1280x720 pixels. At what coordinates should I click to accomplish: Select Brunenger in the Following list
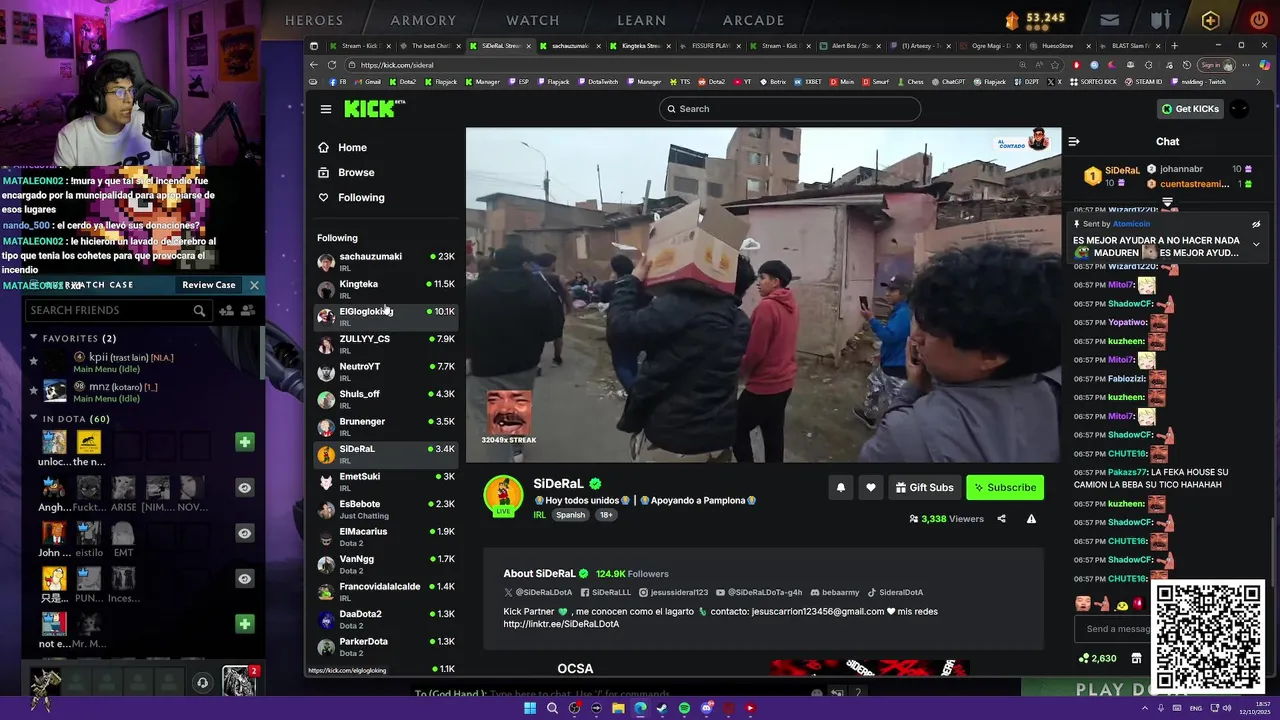(386, 427)
